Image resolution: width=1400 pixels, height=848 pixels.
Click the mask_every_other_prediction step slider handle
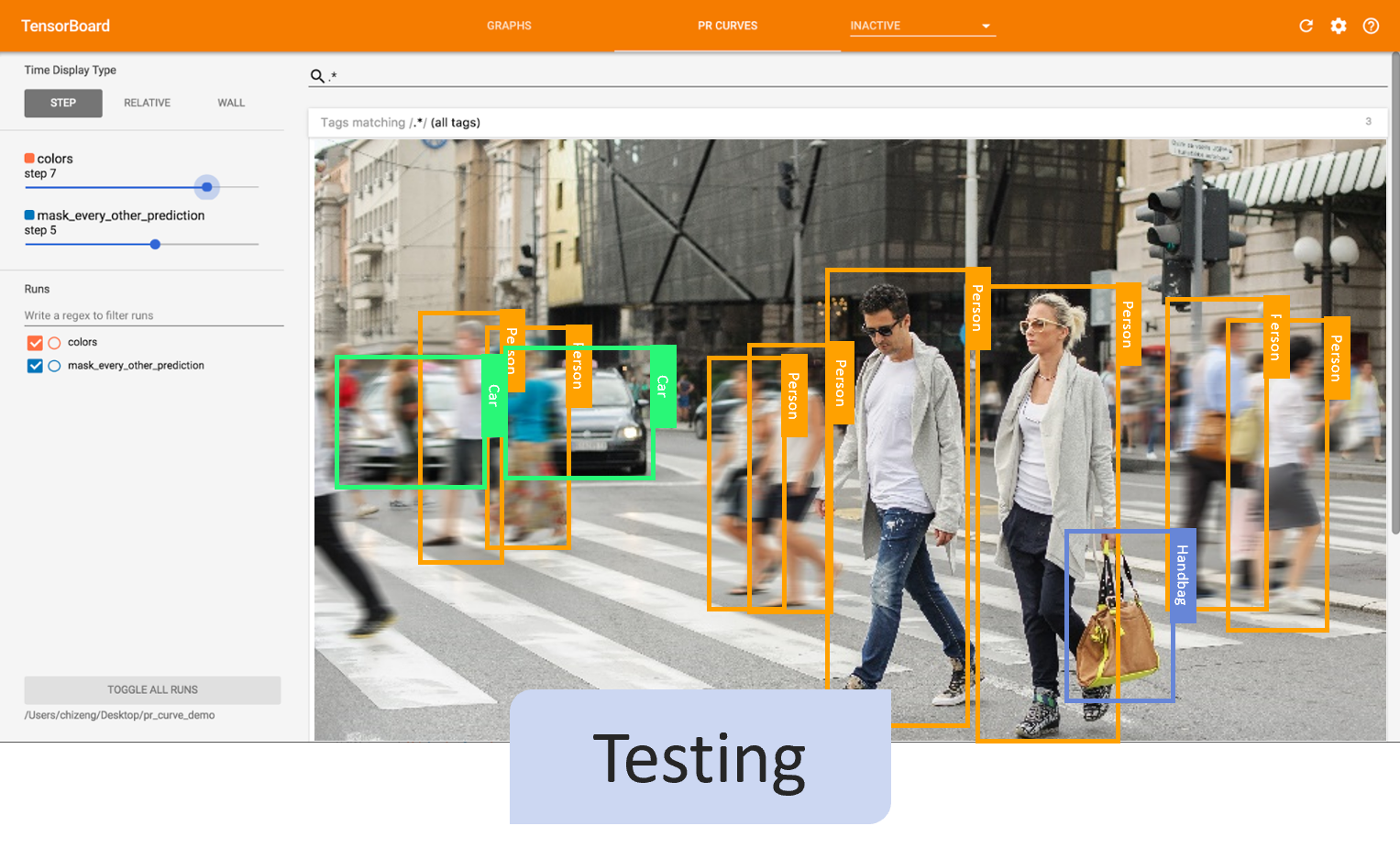tap(155, 245)
